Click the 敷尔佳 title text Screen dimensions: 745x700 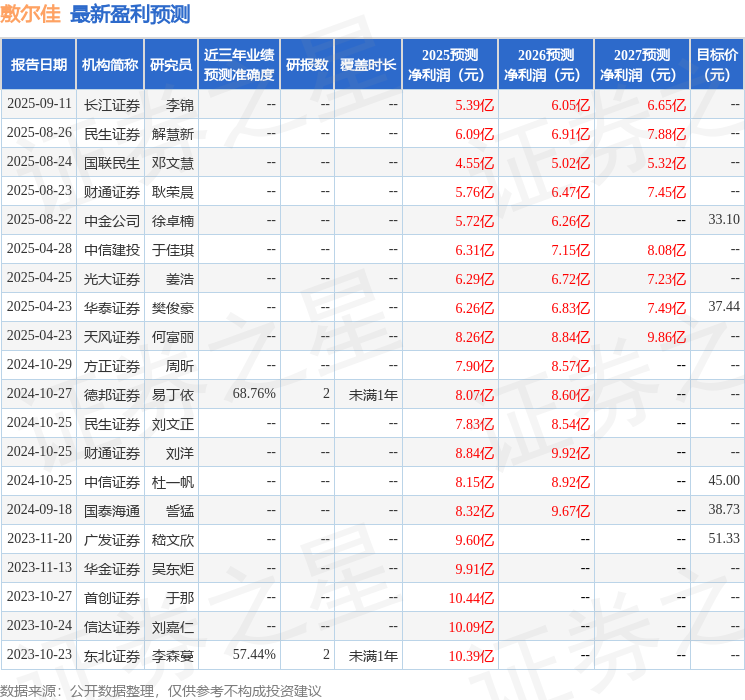click(30, 14)
